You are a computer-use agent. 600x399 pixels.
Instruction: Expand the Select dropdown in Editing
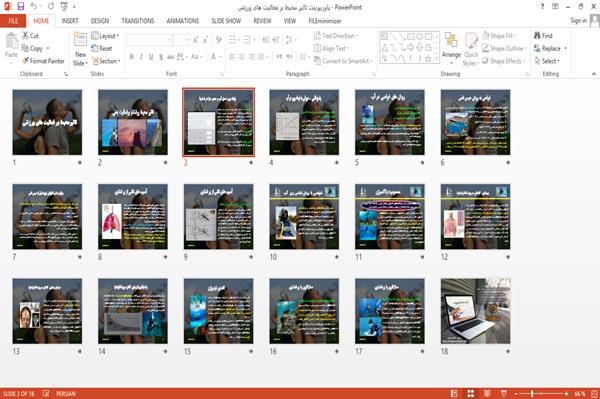coord(547,61)
